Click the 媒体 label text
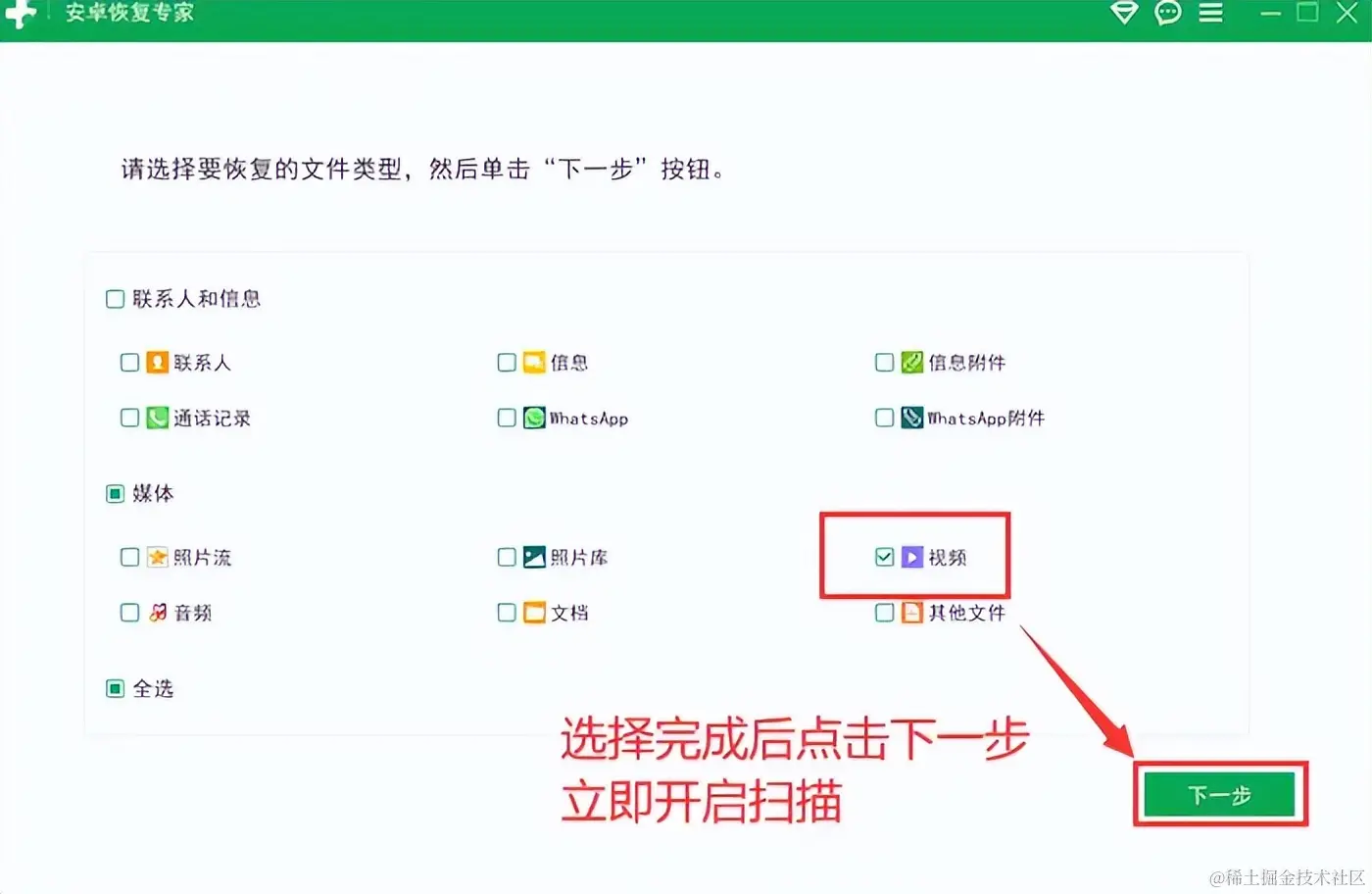 click(x=154, y=494)
